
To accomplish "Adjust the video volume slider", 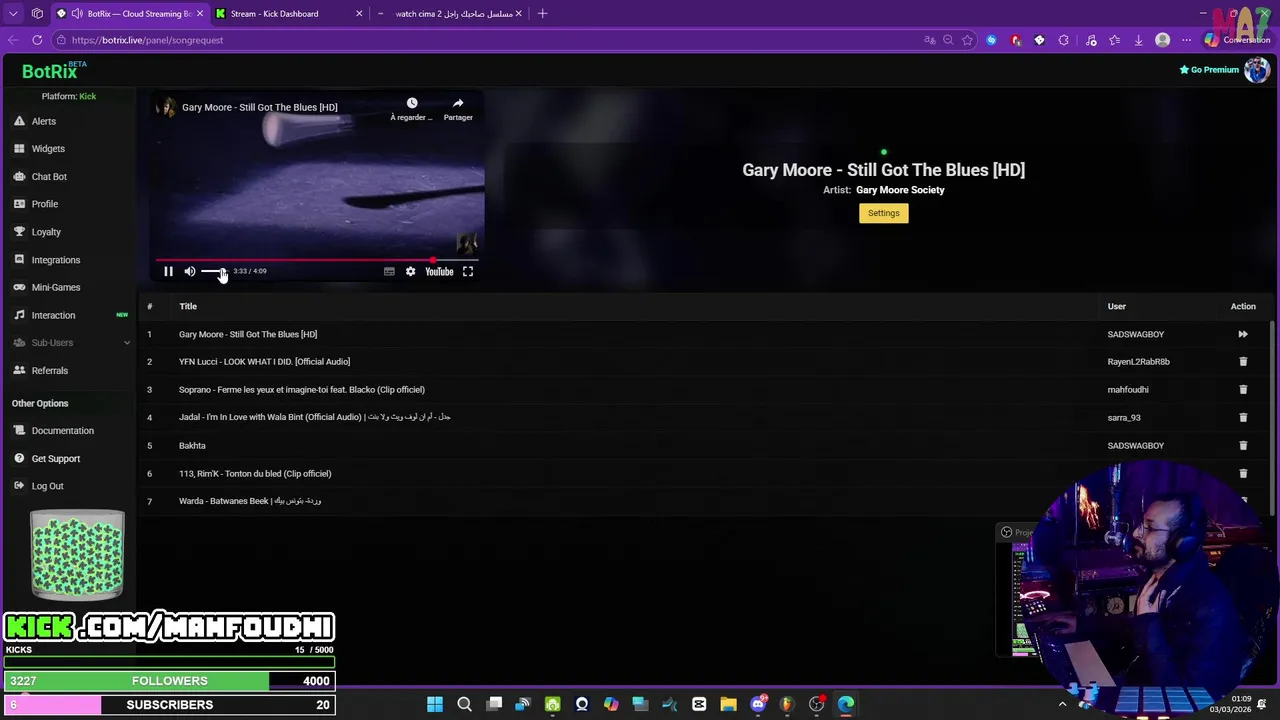I will tap(214, 272).
